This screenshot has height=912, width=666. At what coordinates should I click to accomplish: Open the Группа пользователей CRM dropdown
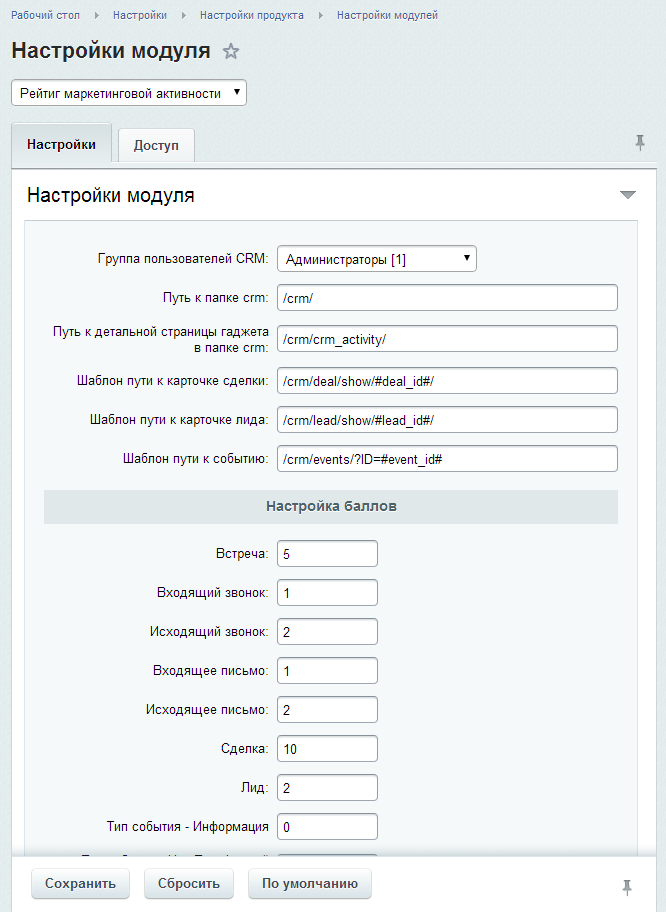[x=376, y=259]
